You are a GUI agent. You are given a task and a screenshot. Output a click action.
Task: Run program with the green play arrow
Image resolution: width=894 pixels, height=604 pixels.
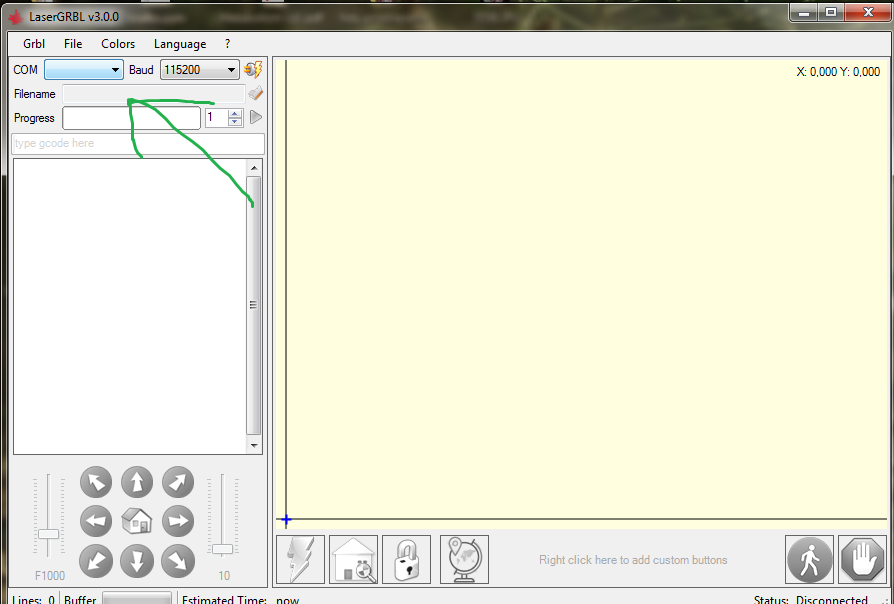click(256, 117)
